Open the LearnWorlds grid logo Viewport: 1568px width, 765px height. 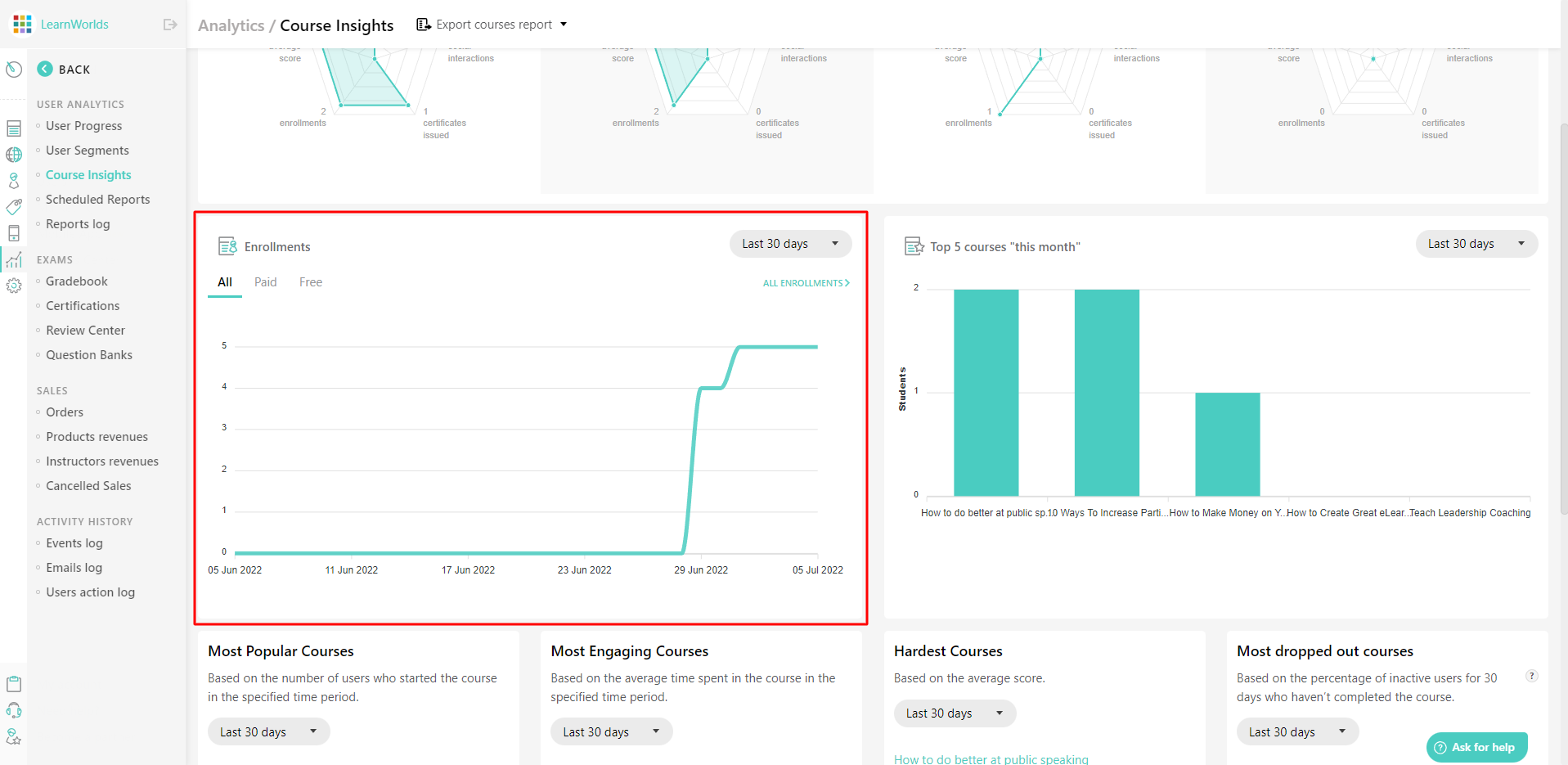(x=21, y=24)
